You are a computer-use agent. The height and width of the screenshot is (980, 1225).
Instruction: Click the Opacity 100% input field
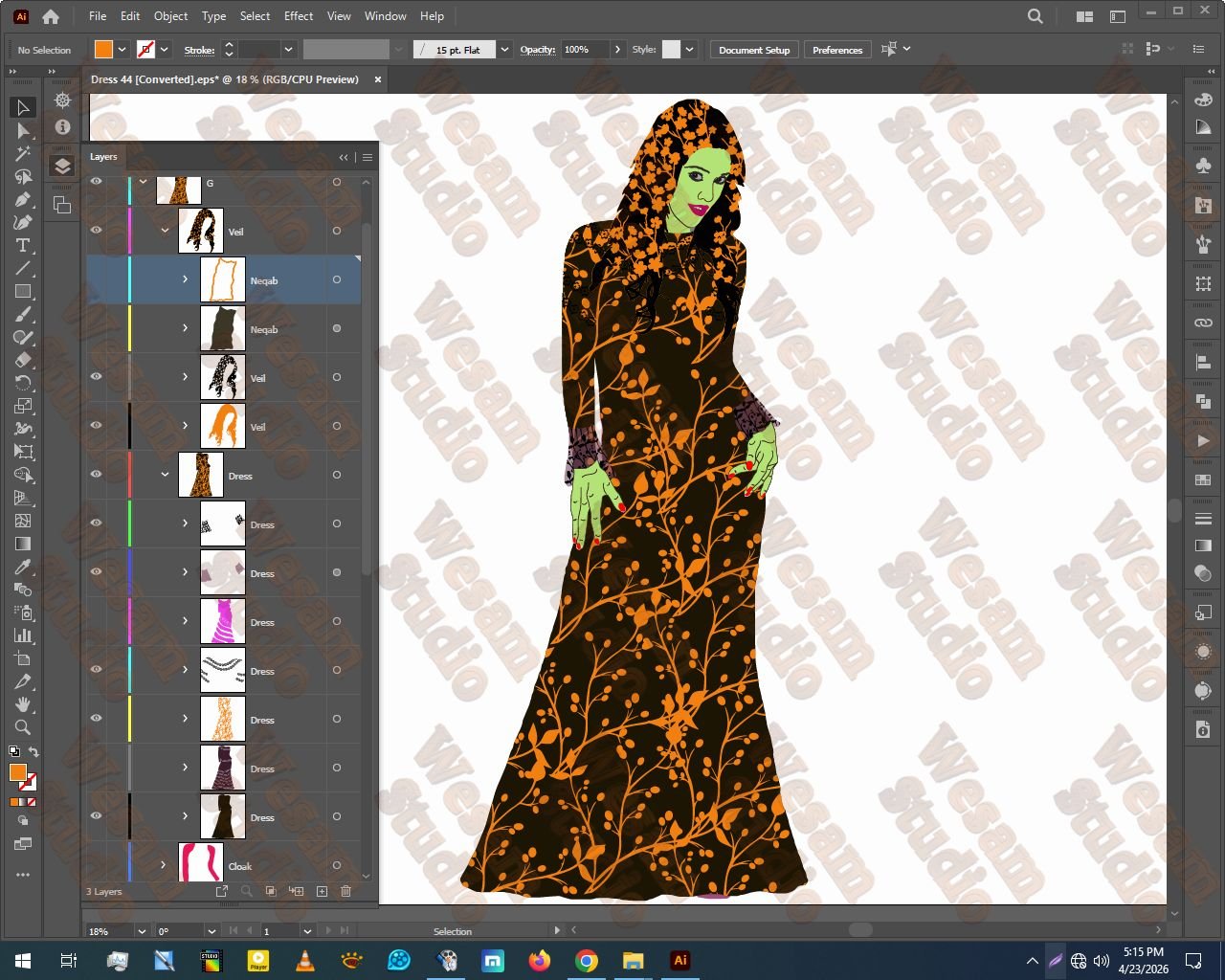coord(585,50)
